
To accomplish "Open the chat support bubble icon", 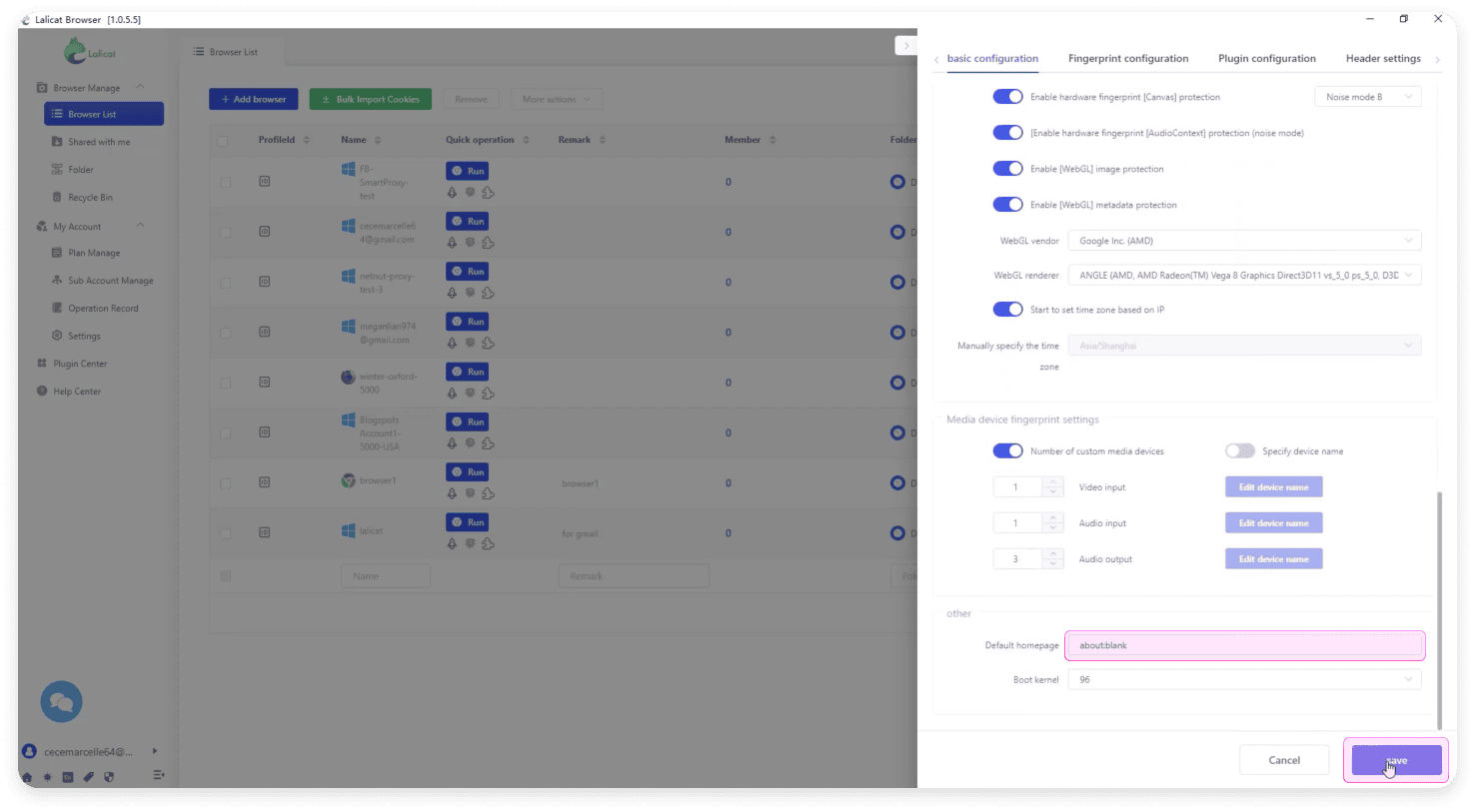I will (61, 702).
